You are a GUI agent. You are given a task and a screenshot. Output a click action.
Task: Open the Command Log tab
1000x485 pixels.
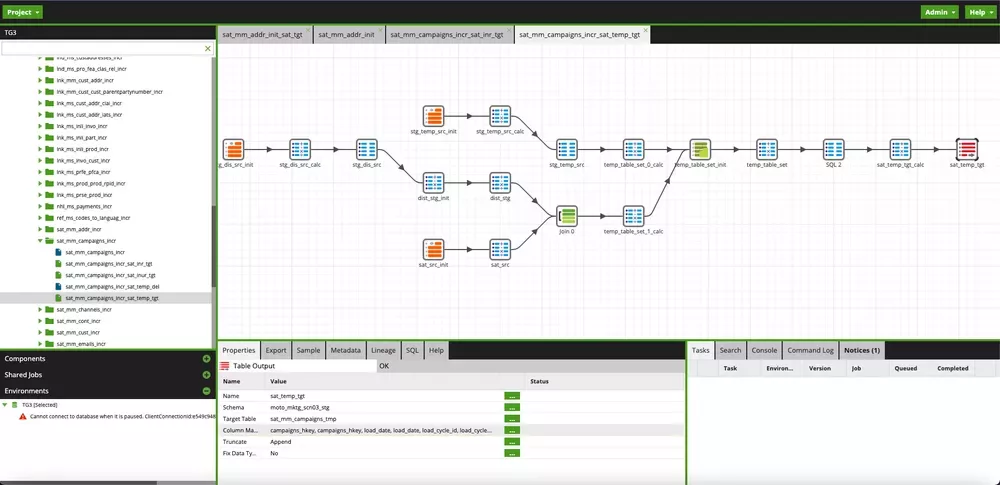810,350
